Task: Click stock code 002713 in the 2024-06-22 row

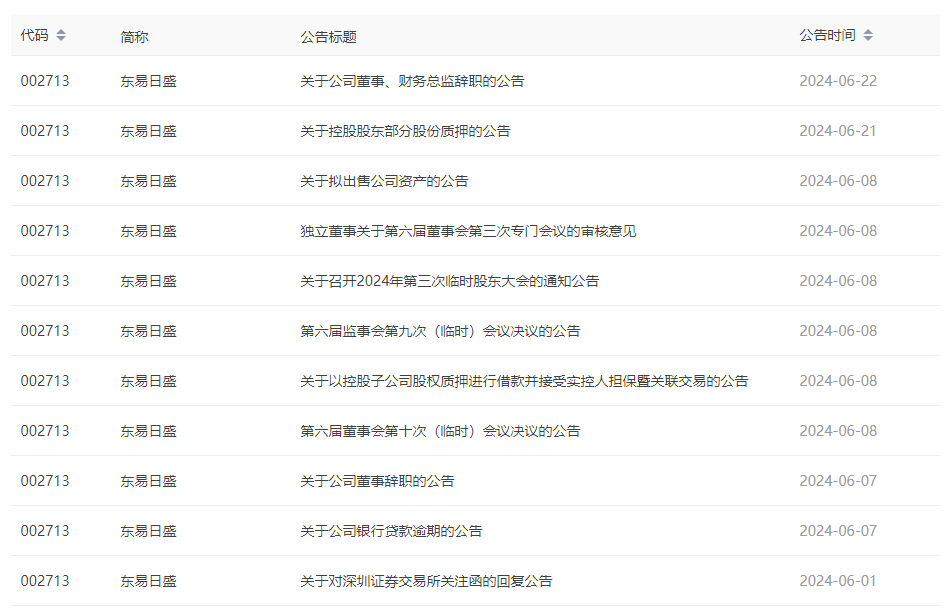Action: point(45,81)
